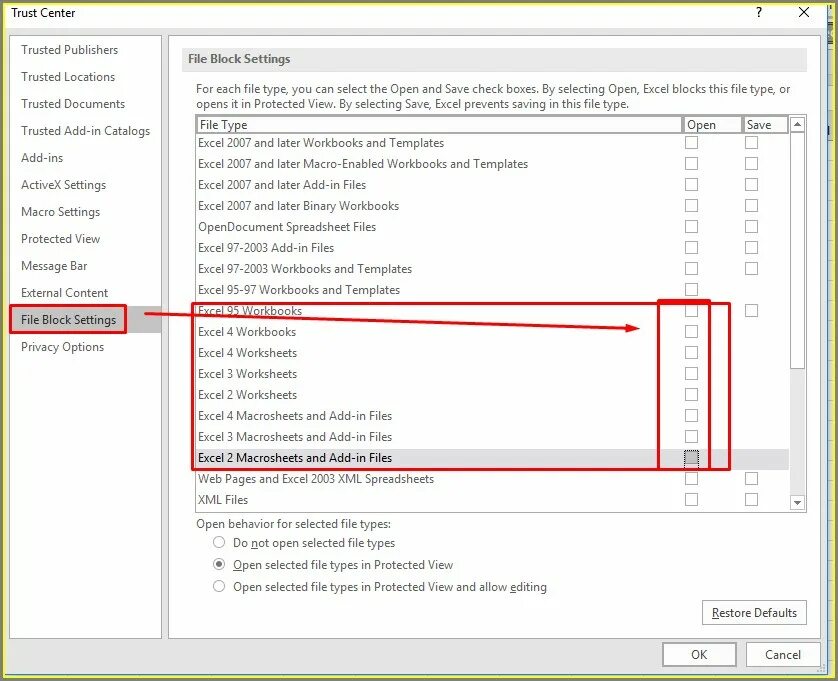The width and height of the screenshot is (838, 681).
Task: Click the Open column header
Action: (712, 125)
